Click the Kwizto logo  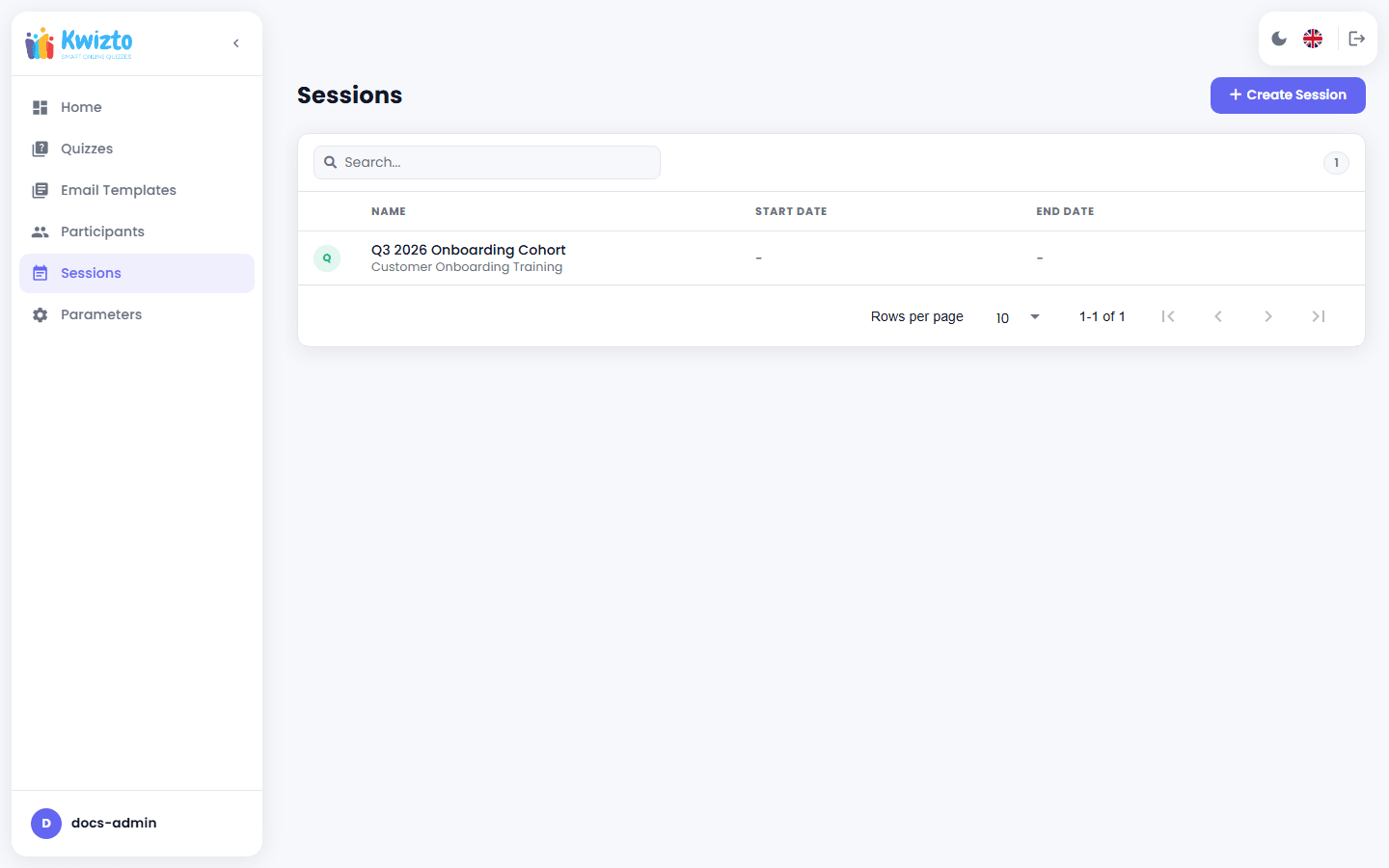tap(79, 43)
